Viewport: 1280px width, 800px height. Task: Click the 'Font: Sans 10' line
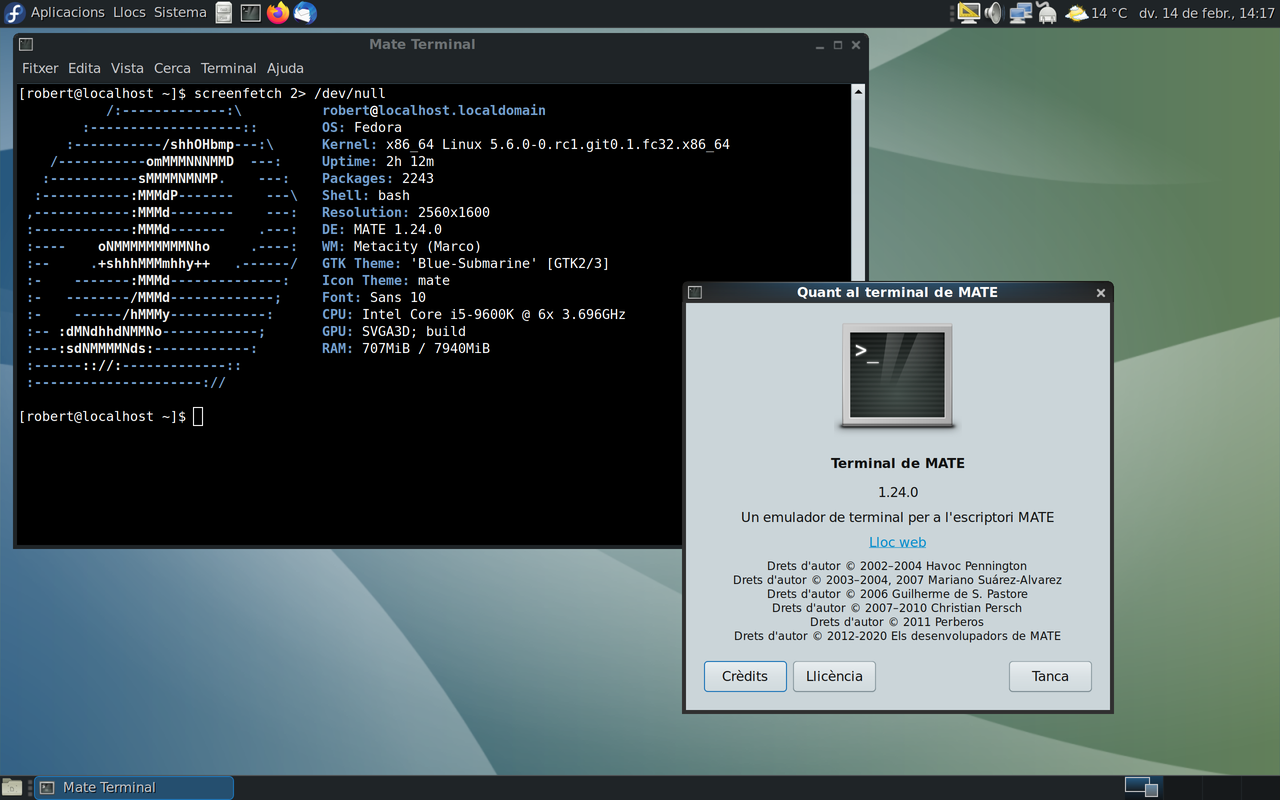coord(374,297)
